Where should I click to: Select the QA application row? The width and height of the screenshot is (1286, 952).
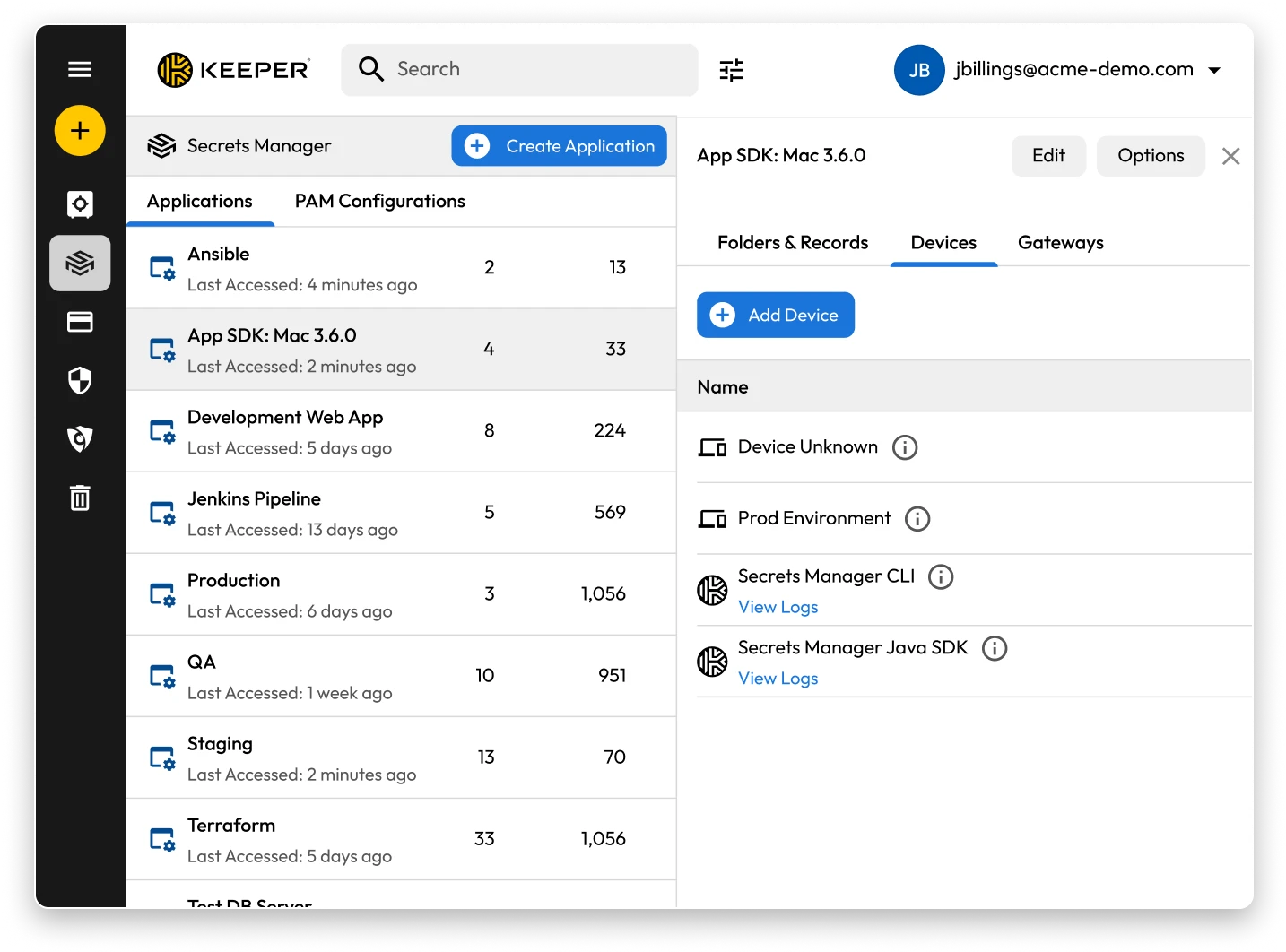[x=401, y=676]
